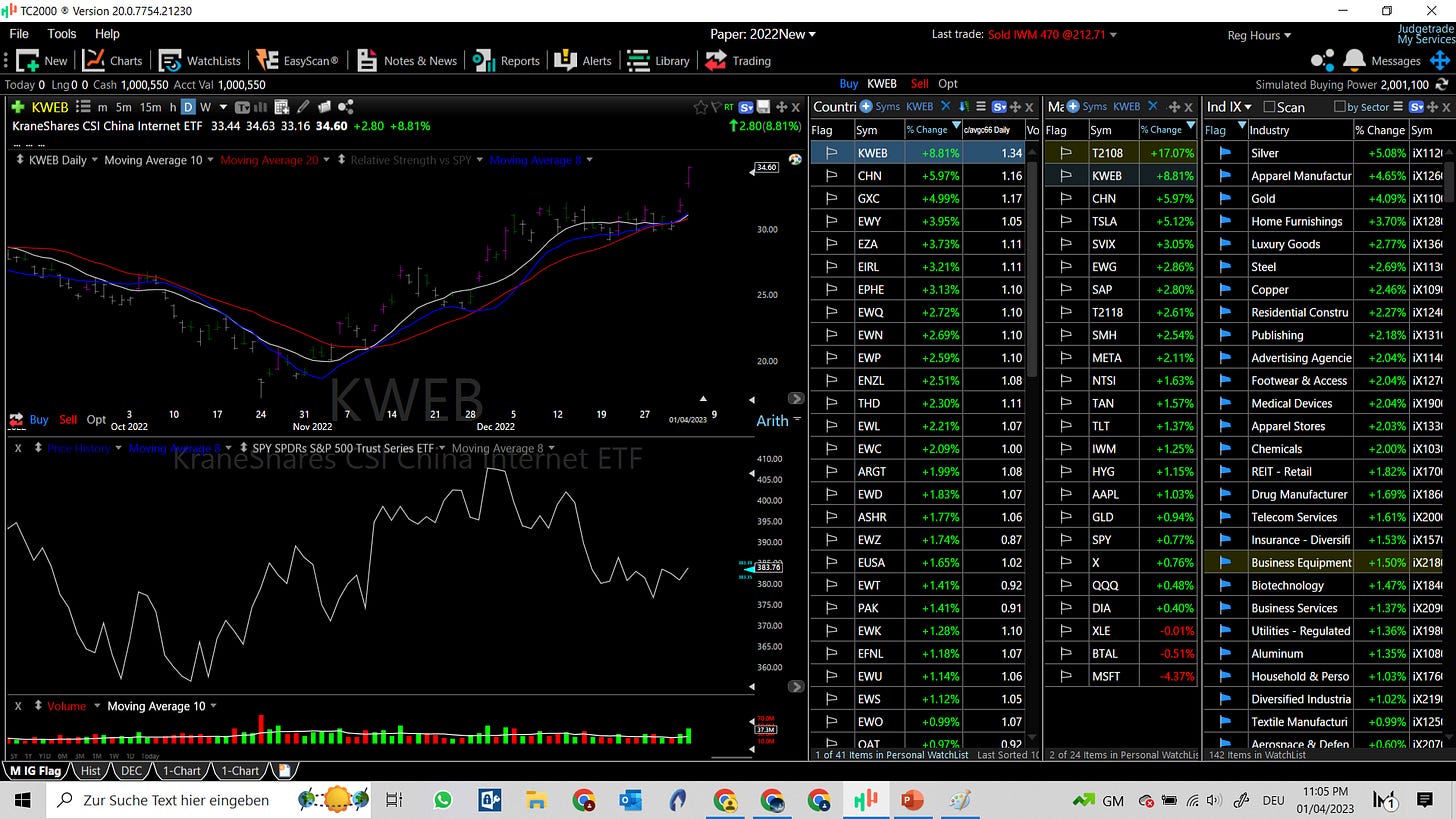Open the Countries watchlist hamburger menu icon
Image resolution: width=1456 pixels, height=819 pixels.
(982, 106)
